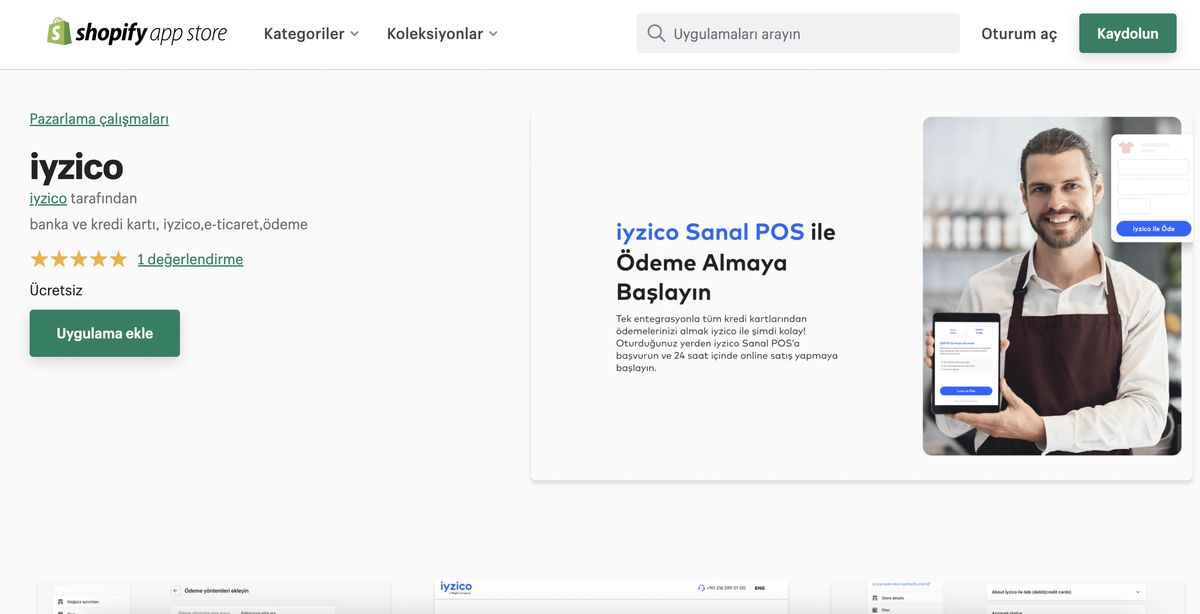The height and width of the screenshot is (614, 1200).
Task: Click the green Shopify bag logo
Action: pyautogui.click(x=56, y=32)
